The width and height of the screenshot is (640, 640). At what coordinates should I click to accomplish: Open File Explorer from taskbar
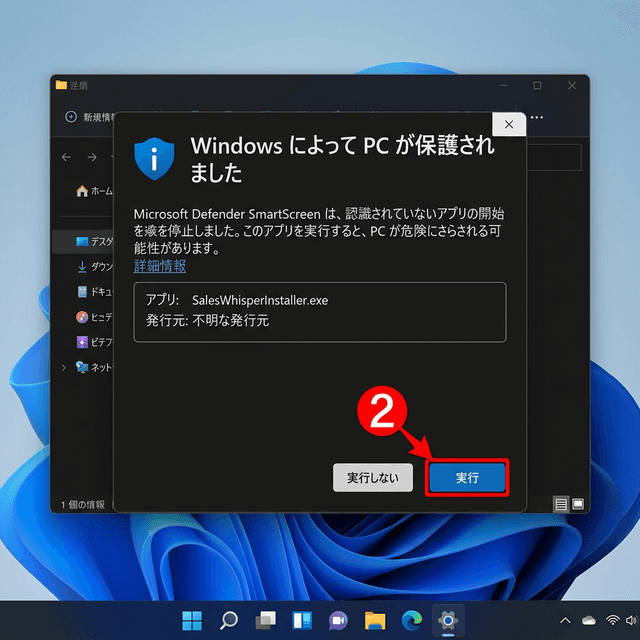(375, 620)
